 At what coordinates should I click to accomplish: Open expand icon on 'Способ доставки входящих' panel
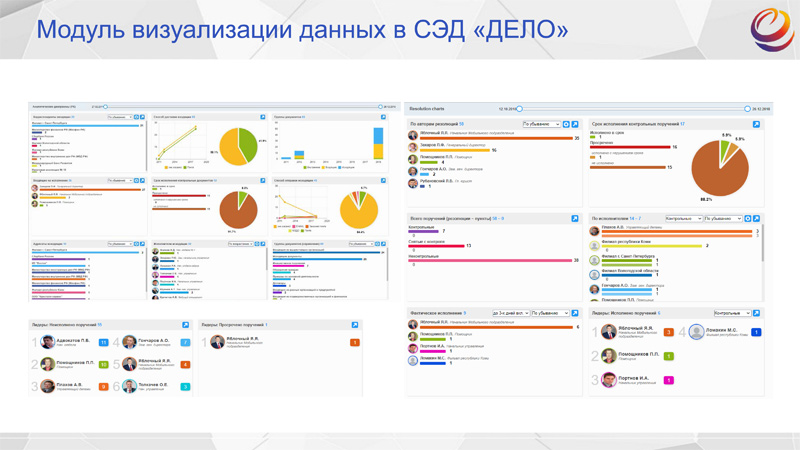(263, 117)
